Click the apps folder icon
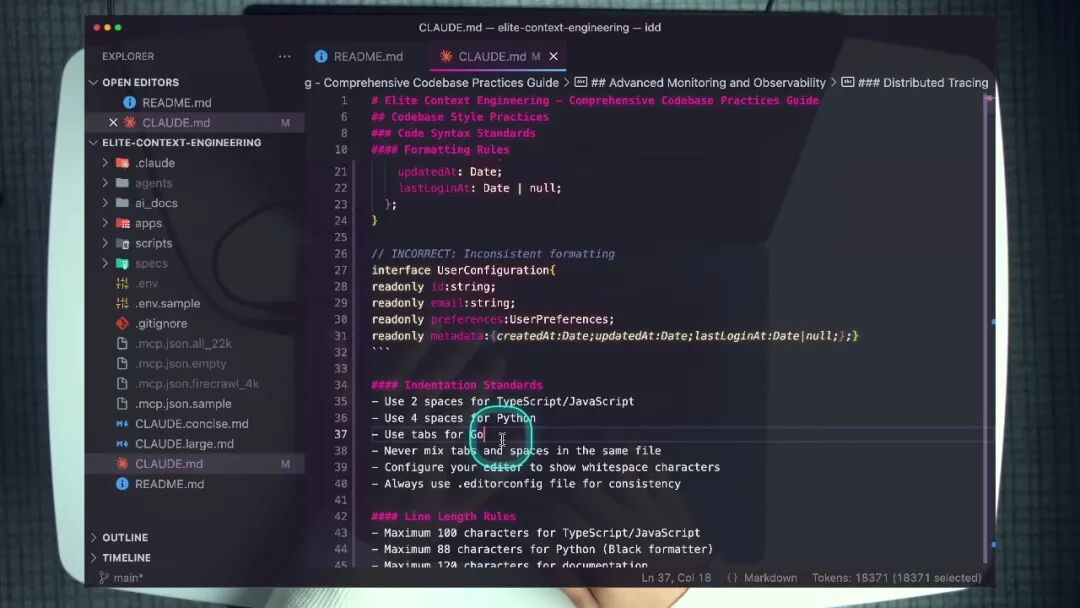This screenshot has width=1080, height=608. (123, 222)
